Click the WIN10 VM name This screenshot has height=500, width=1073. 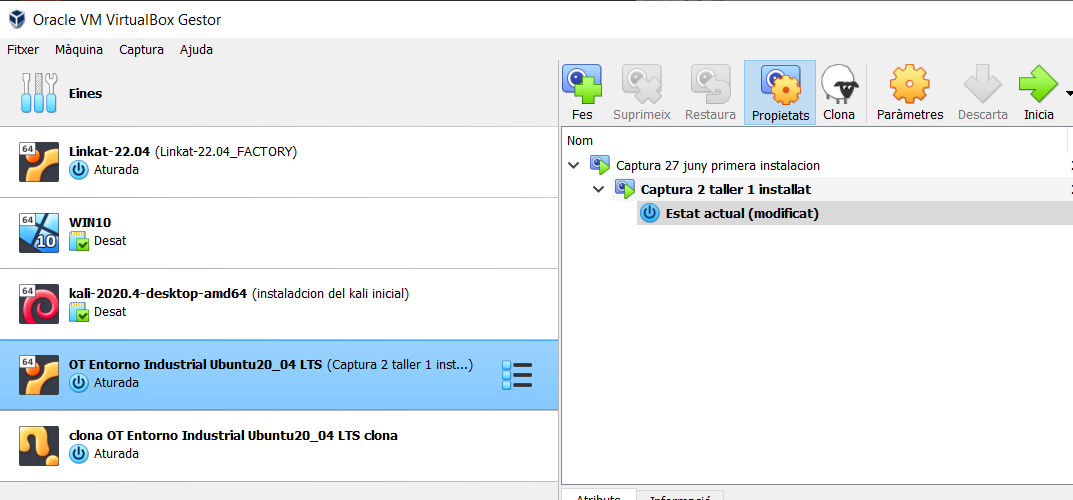click(90, 222)
